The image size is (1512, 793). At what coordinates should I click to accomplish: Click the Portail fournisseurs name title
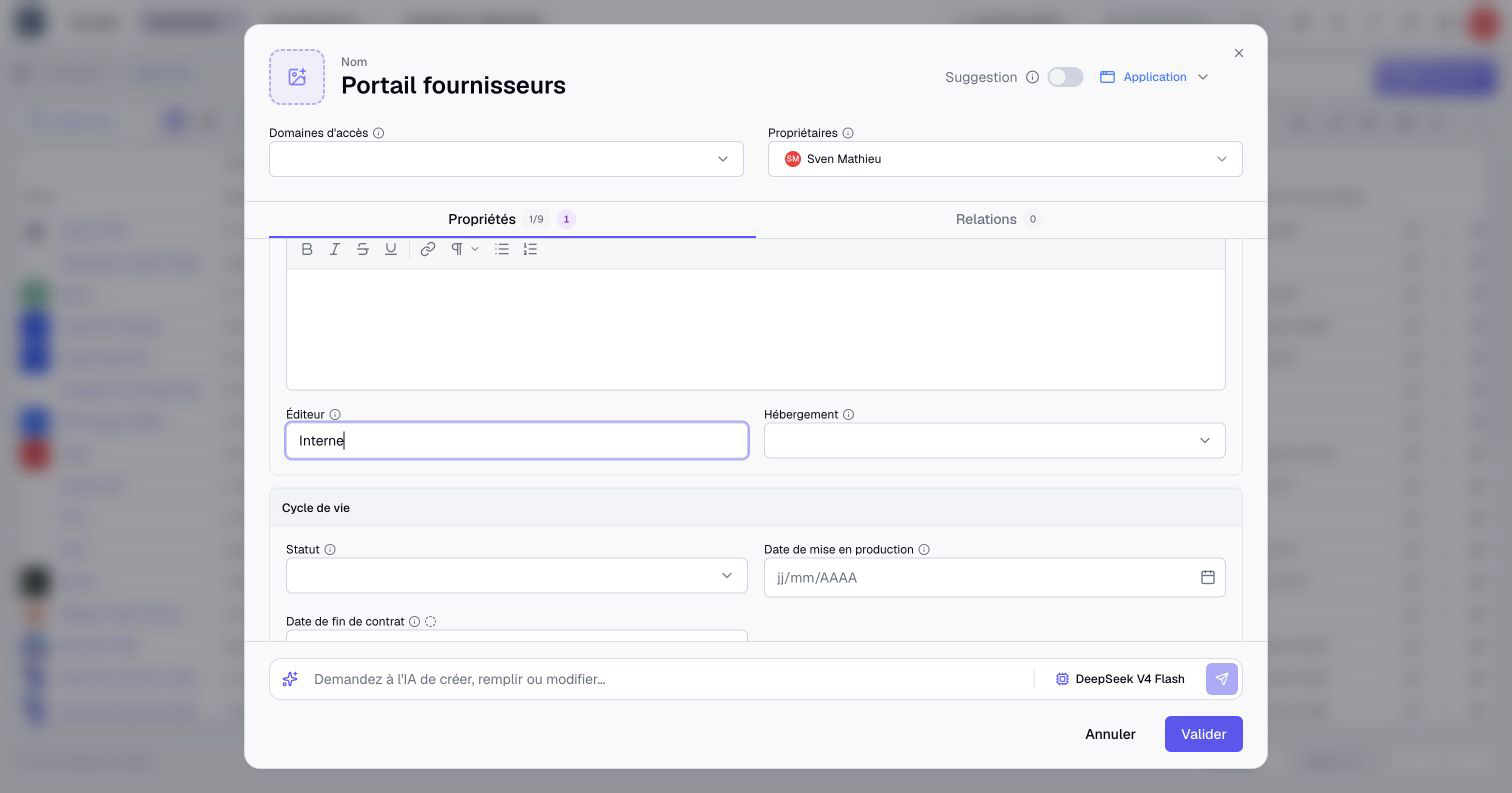pyautogui.click(x=453, y=86)
